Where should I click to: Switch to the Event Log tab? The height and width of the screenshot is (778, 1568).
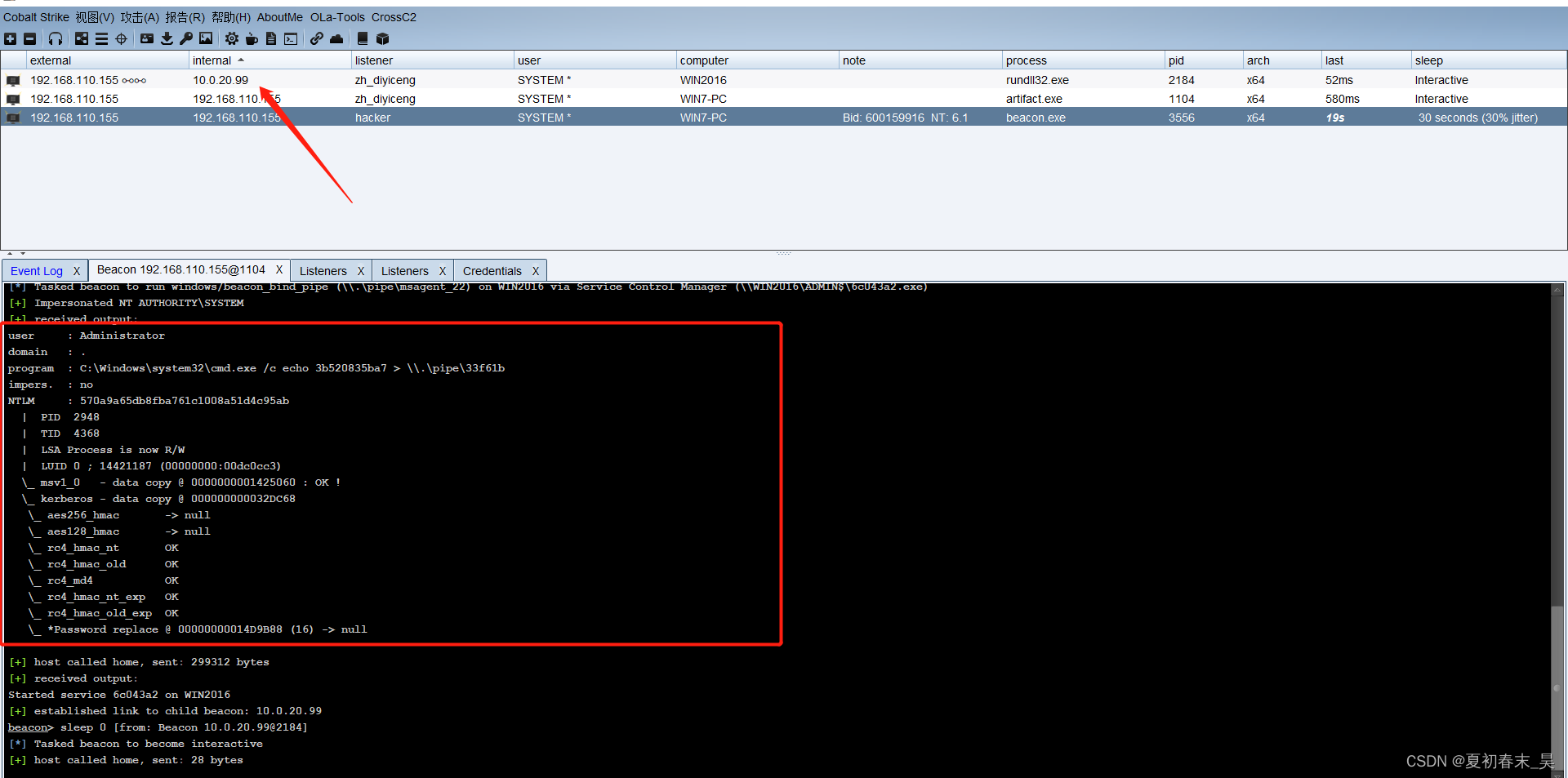[37, 271]
